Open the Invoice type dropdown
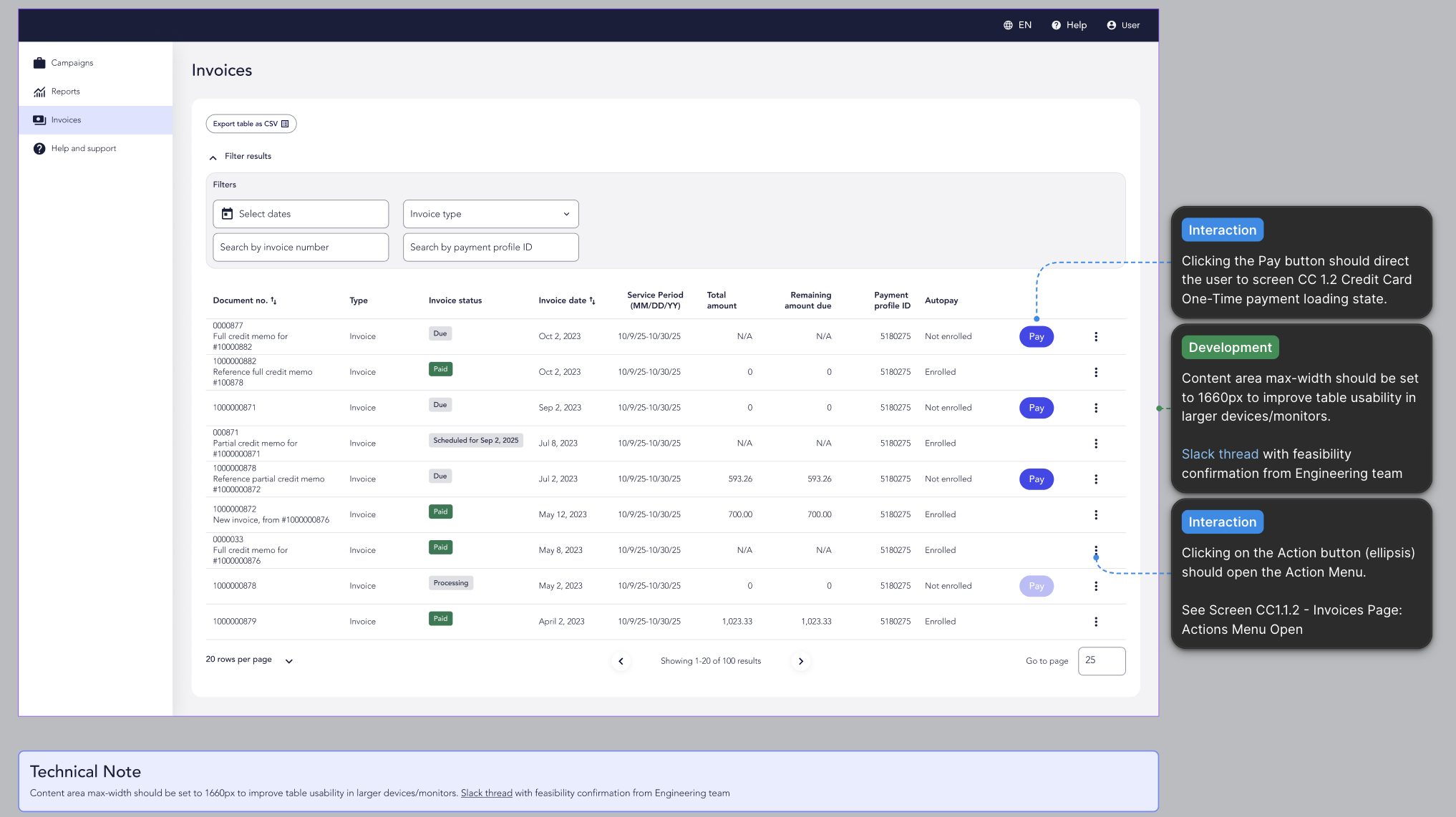 490,214
